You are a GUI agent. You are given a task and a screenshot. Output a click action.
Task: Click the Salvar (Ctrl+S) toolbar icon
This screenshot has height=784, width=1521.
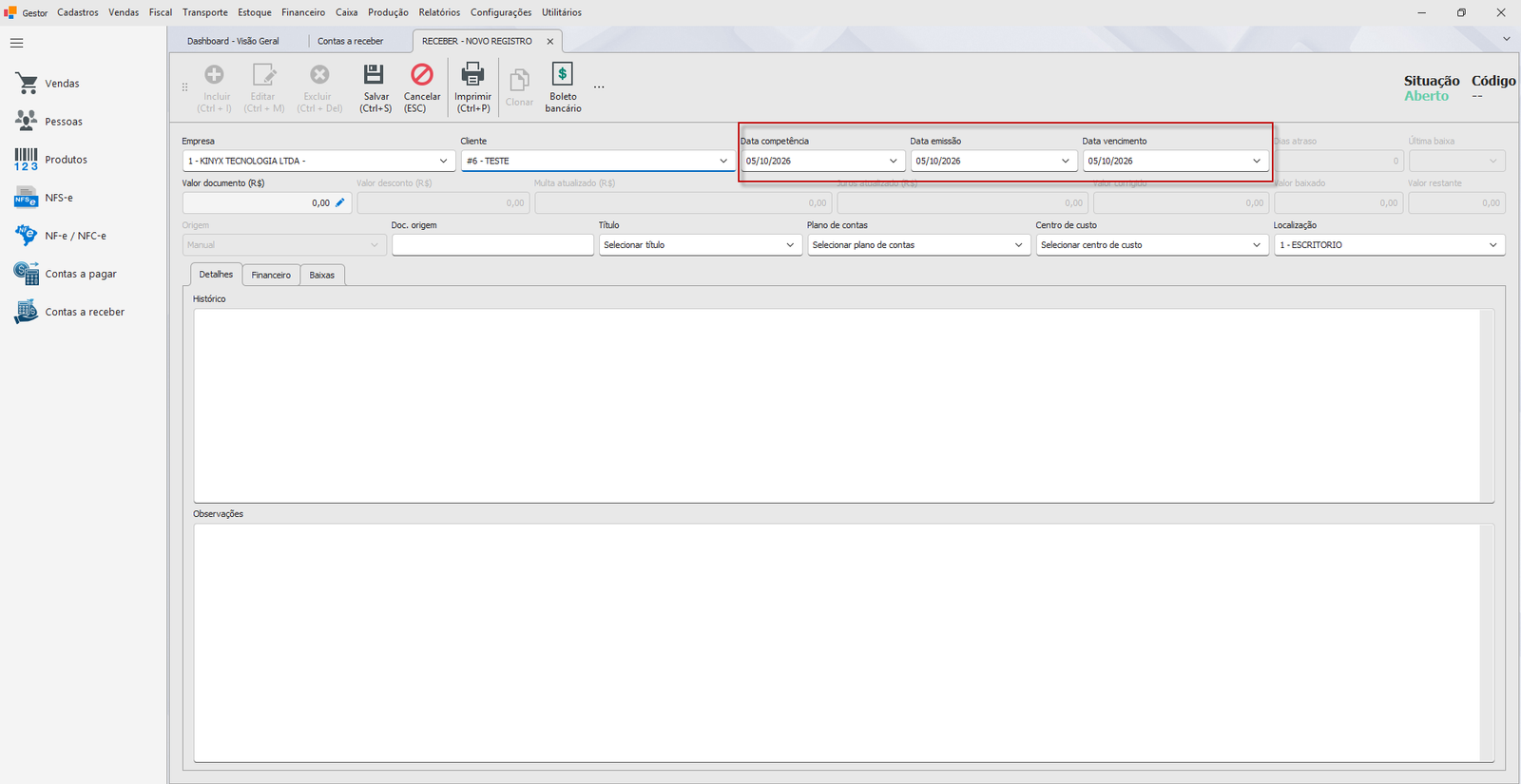375,74
